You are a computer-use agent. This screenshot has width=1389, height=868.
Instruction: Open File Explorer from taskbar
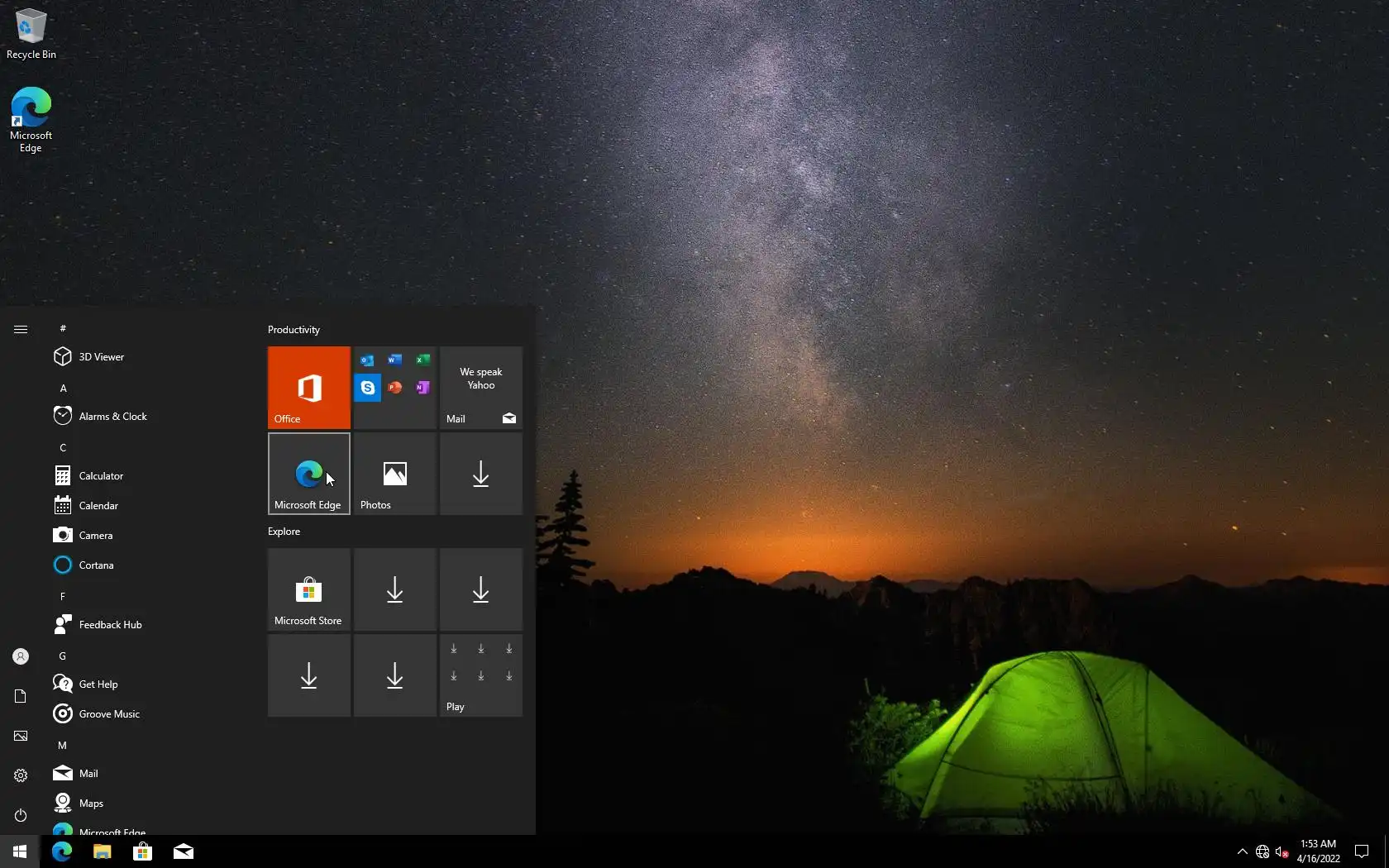103,851
